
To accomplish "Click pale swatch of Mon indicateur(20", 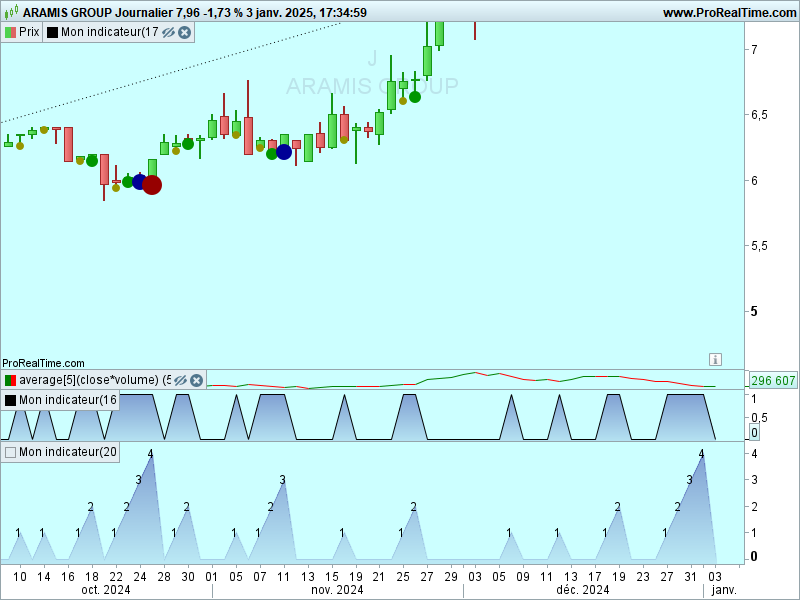I will click(x=10, y=453).
